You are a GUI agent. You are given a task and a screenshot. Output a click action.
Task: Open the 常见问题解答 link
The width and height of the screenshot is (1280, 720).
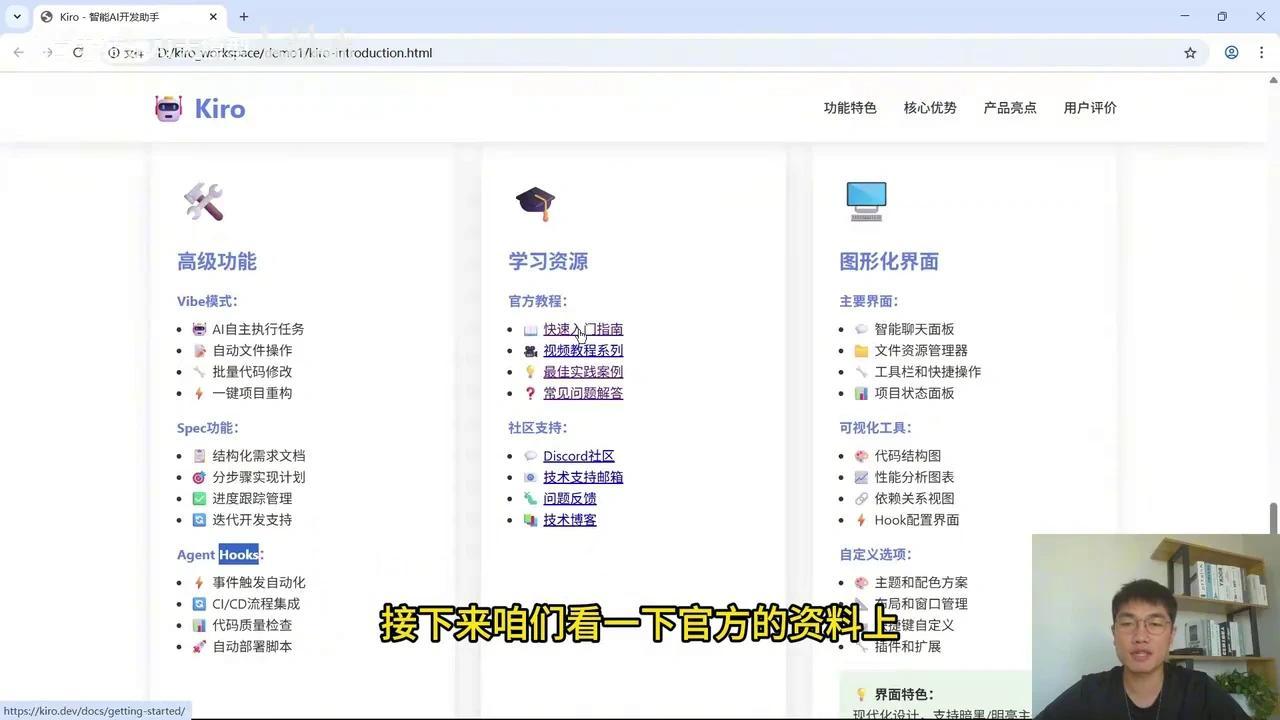click(583, 393)
